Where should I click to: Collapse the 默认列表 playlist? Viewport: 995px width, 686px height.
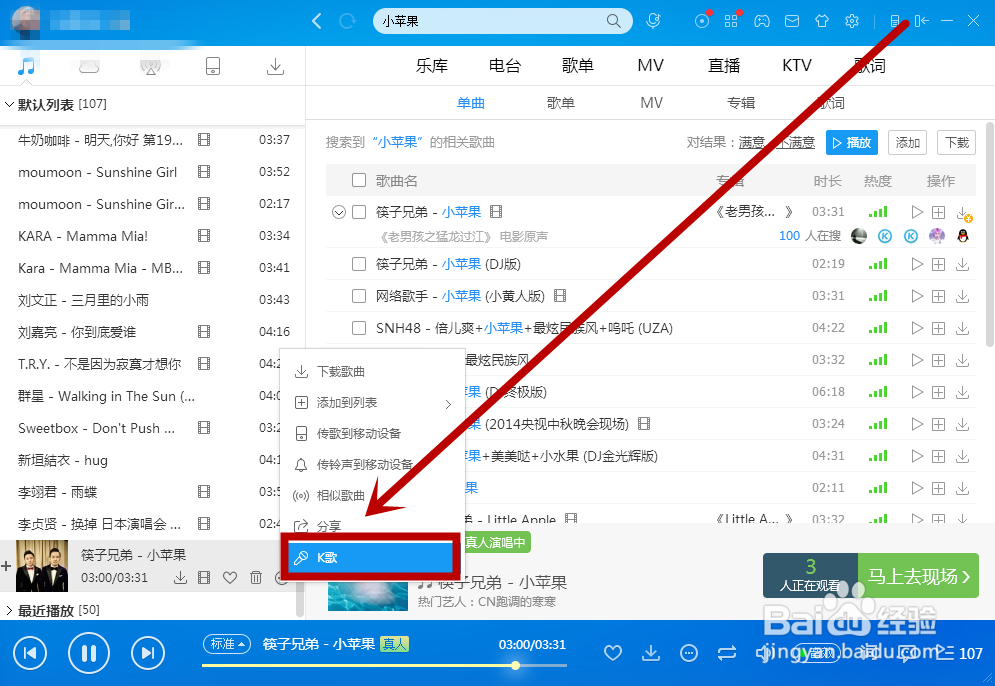coord(9,104)
